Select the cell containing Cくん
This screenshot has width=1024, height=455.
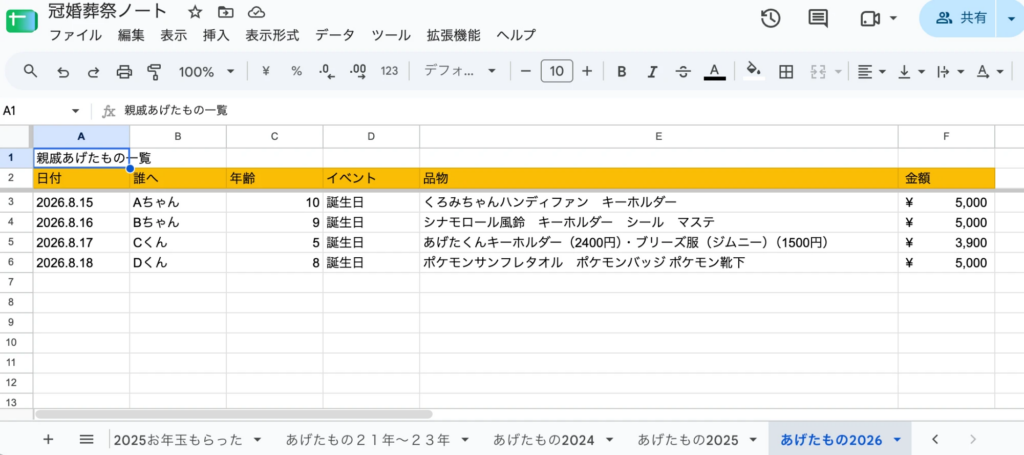click(x=178, y=243)
